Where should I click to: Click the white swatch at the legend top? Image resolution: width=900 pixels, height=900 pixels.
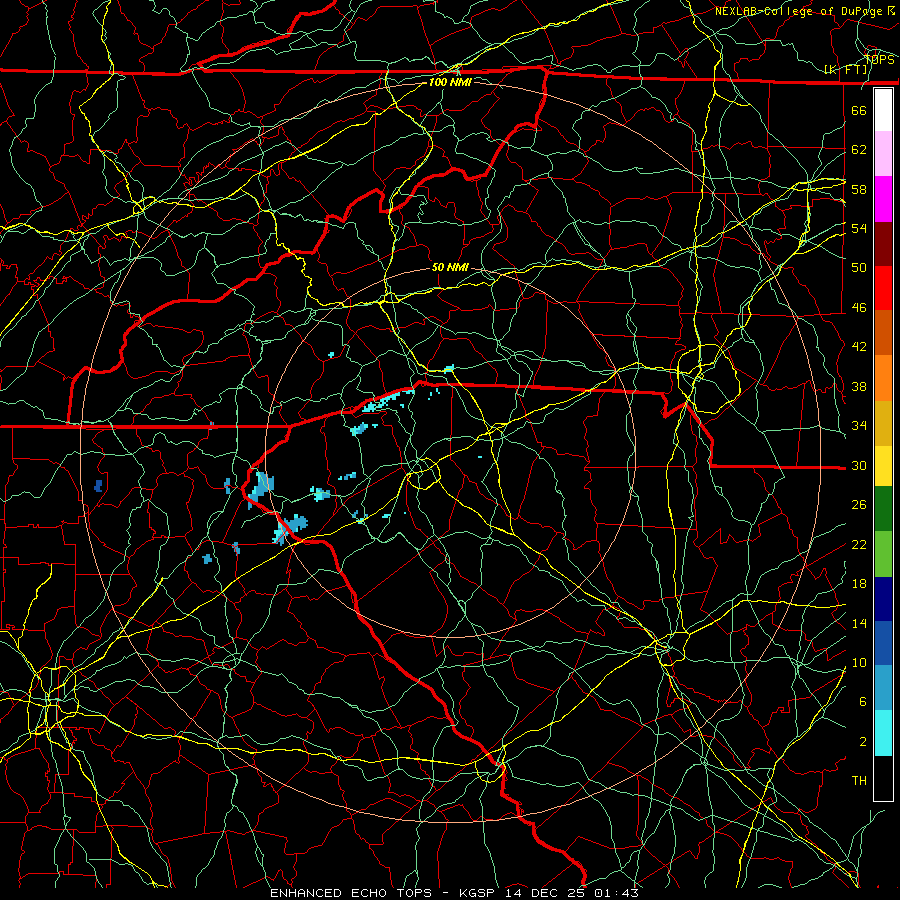[883, 110]
